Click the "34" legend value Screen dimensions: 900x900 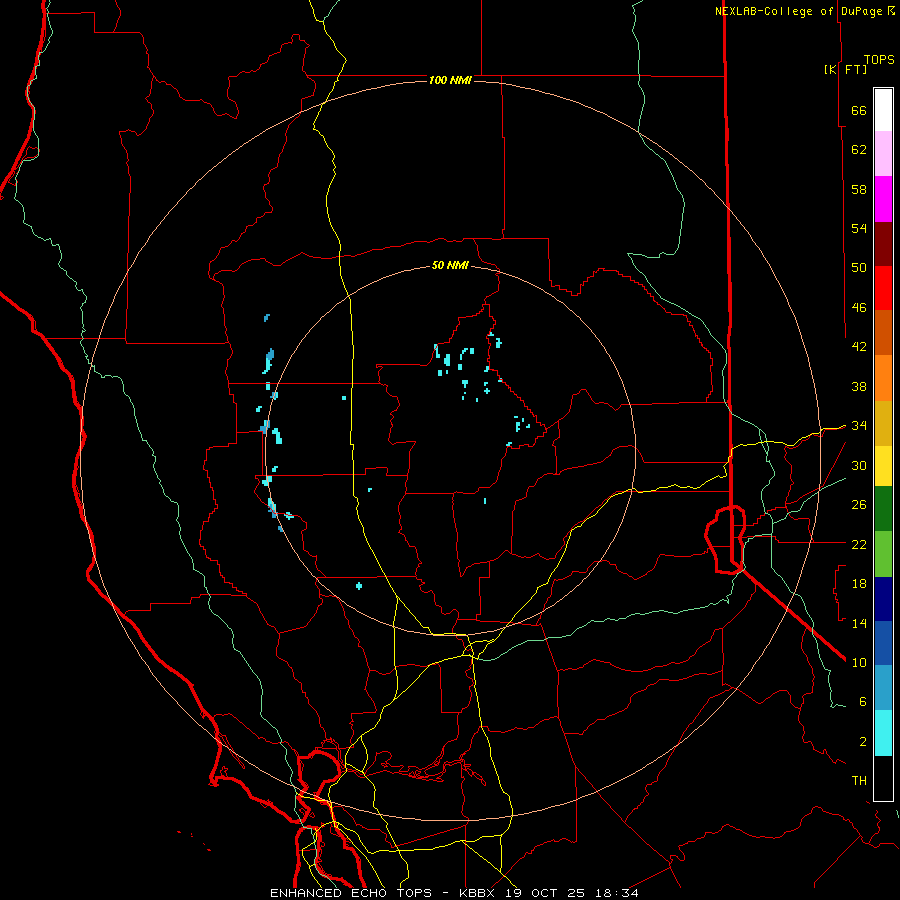click(859, 426)
